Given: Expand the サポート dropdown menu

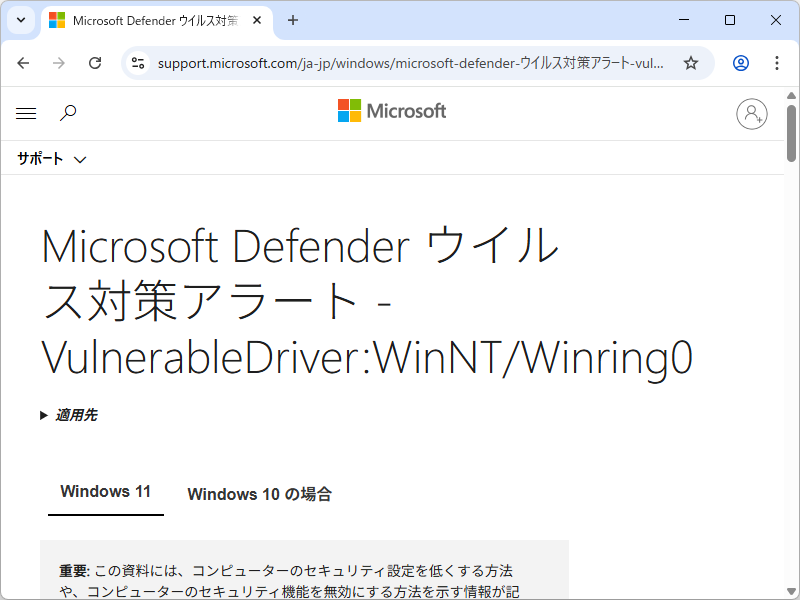Looking at the screenshot, I should [x=47, y=158].
